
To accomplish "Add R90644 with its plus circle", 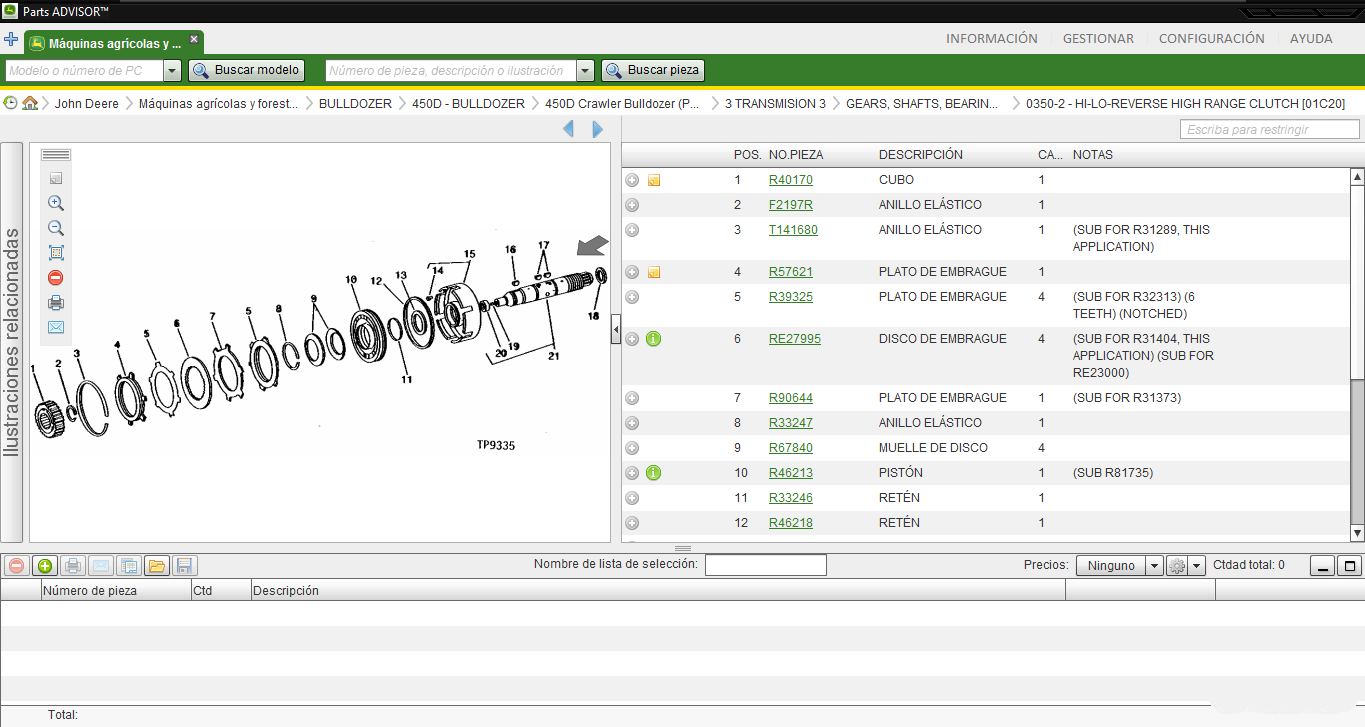I will coord(632,398).
